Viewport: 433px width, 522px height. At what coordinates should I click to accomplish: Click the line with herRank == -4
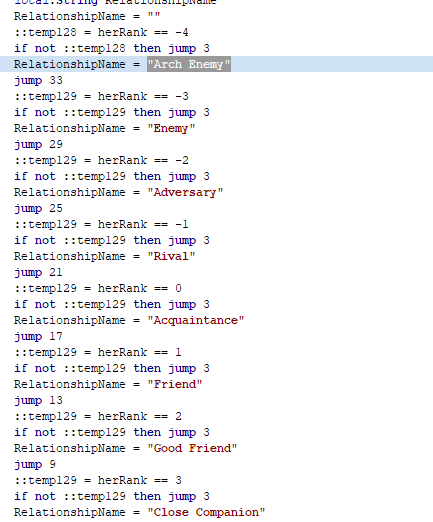click(101, 32)
